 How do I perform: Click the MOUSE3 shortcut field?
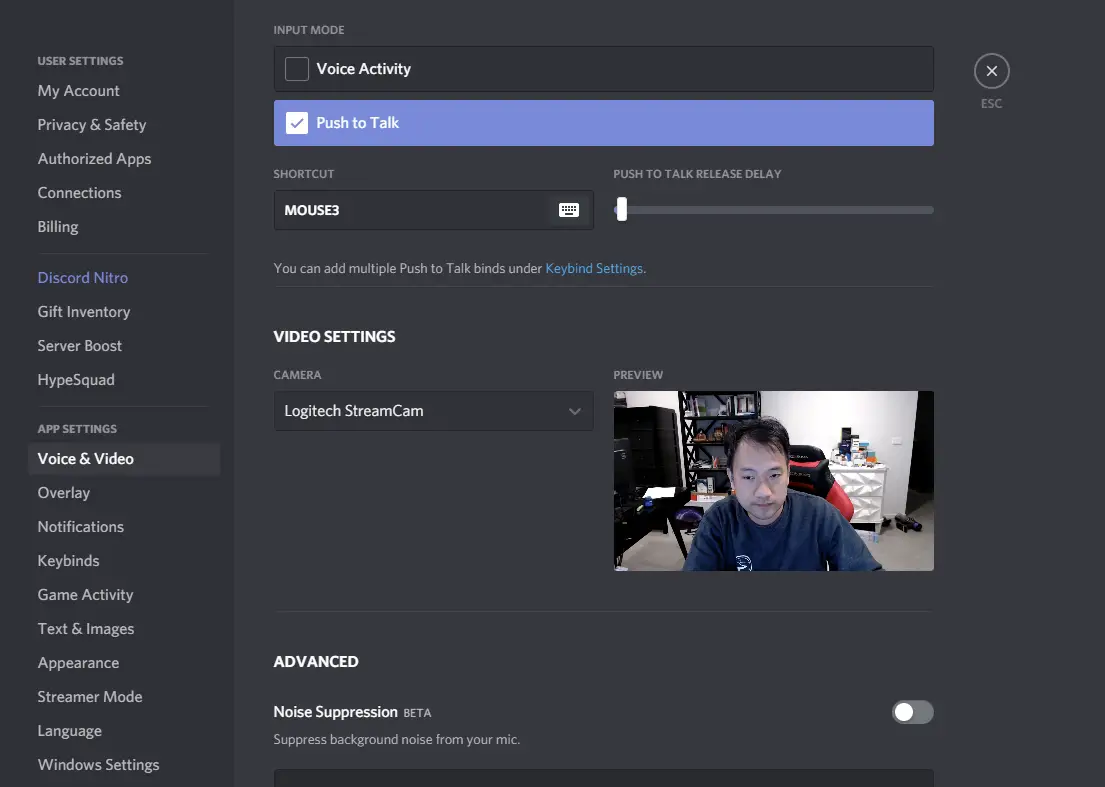click(x=433, y=210)
